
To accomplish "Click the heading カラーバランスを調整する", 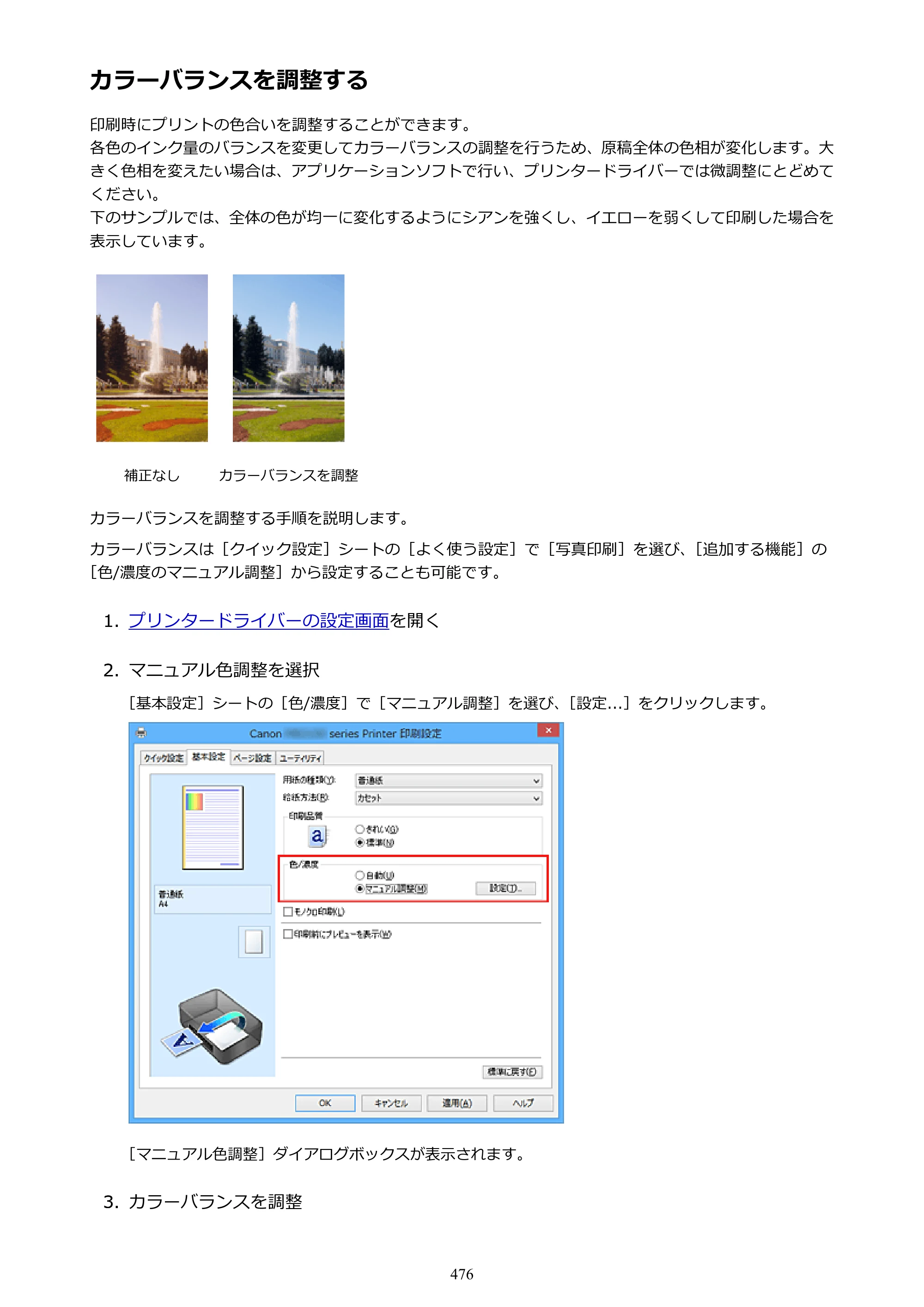I will 229,79.
